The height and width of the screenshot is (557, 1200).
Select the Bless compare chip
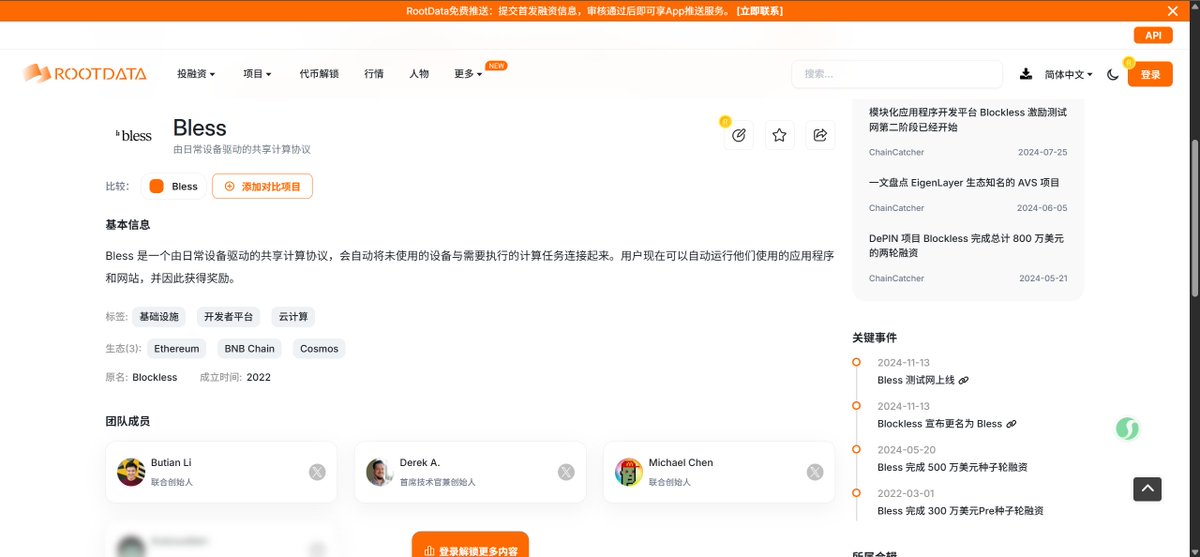tap(174, 186)
